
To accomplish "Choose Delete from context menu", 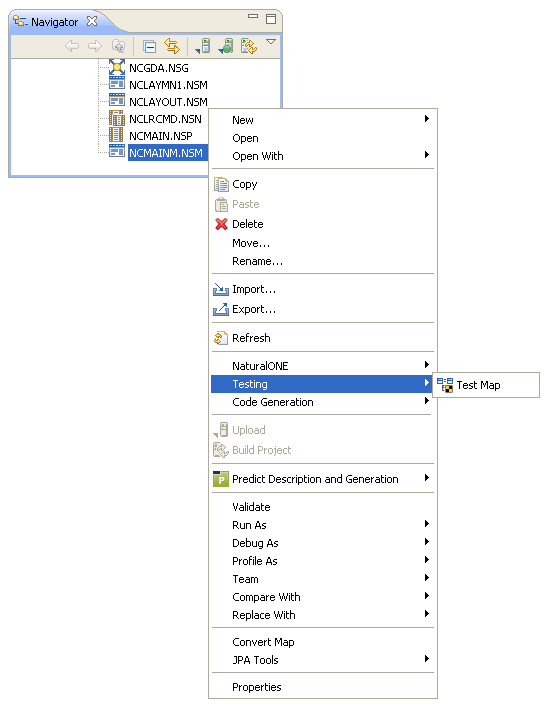I will [322, 224].
